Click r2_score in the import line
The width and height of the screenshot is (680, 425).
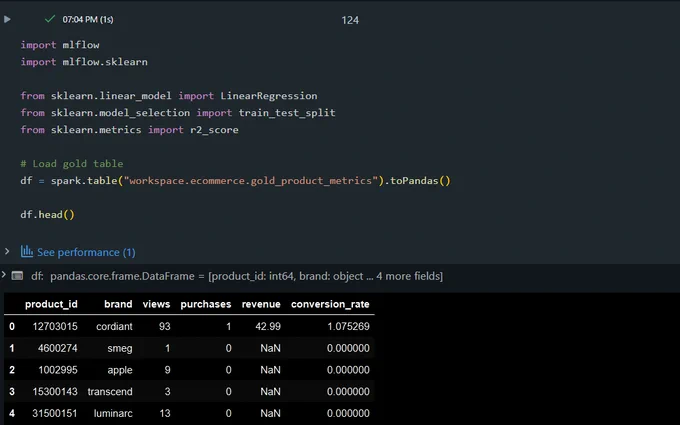pyautogui.click(x=214, y=130)
